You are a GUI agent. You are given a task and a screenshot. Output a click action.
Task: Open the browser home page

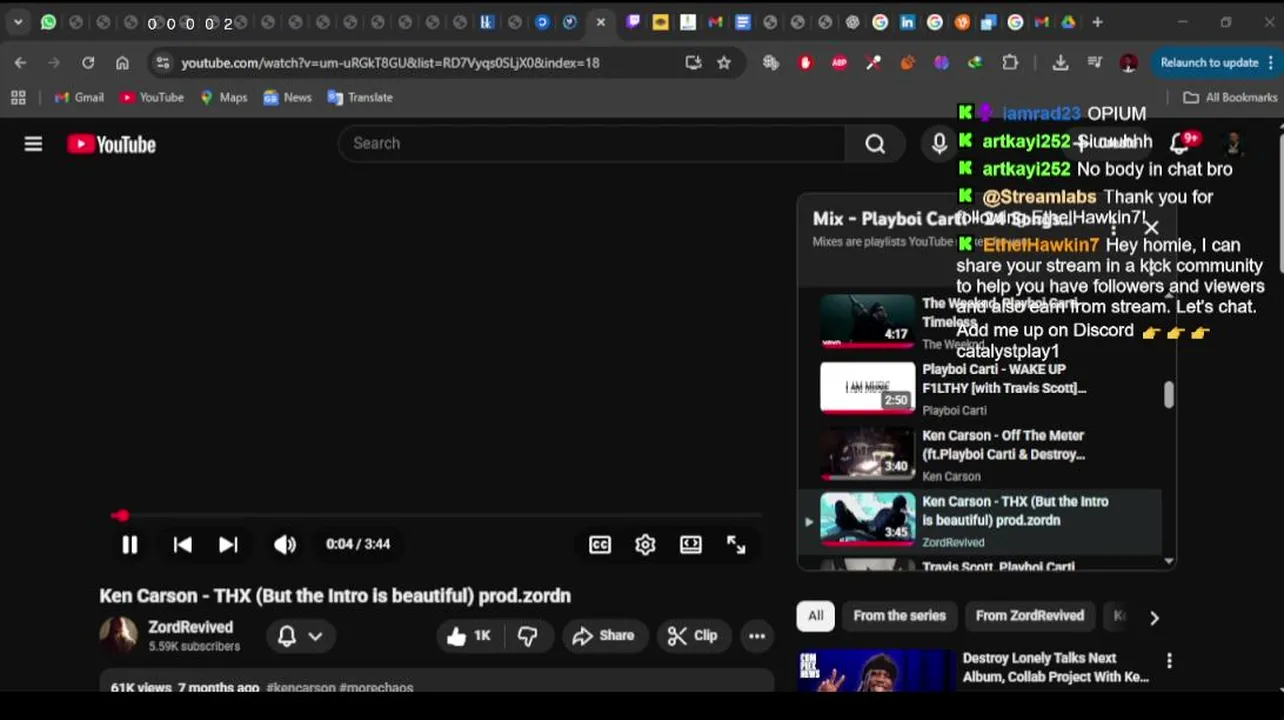point(122,62)
